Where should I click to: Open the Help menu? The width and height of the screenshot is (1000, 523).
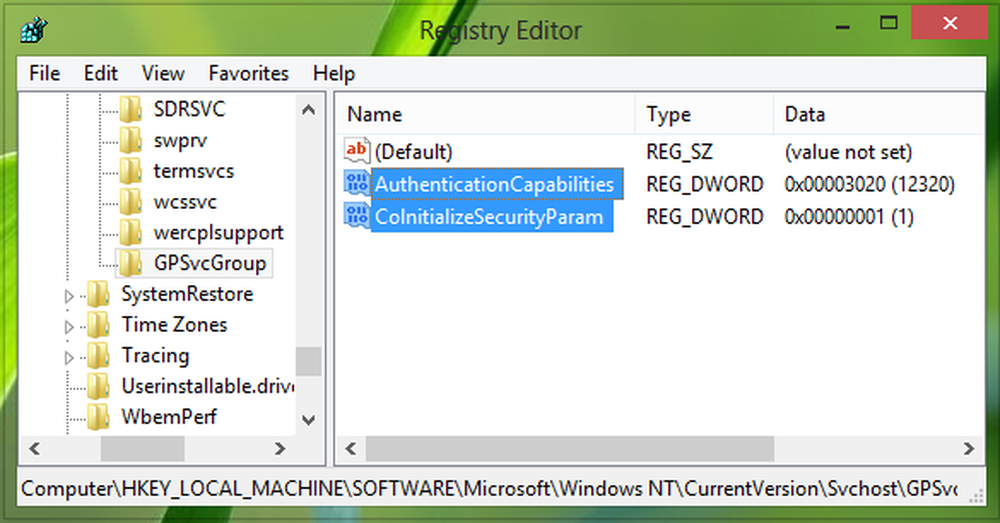334,73
